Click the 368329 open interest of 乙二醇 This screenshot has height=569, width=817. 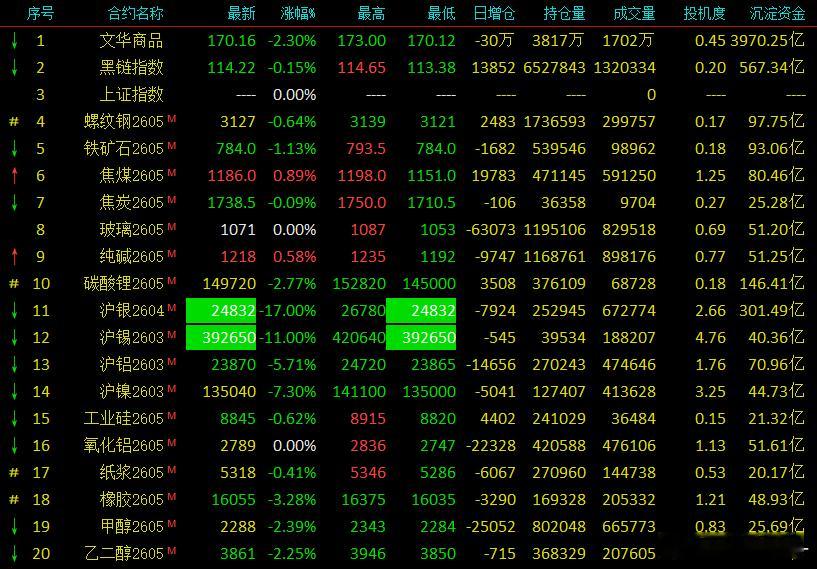click(x=559, y=554)
